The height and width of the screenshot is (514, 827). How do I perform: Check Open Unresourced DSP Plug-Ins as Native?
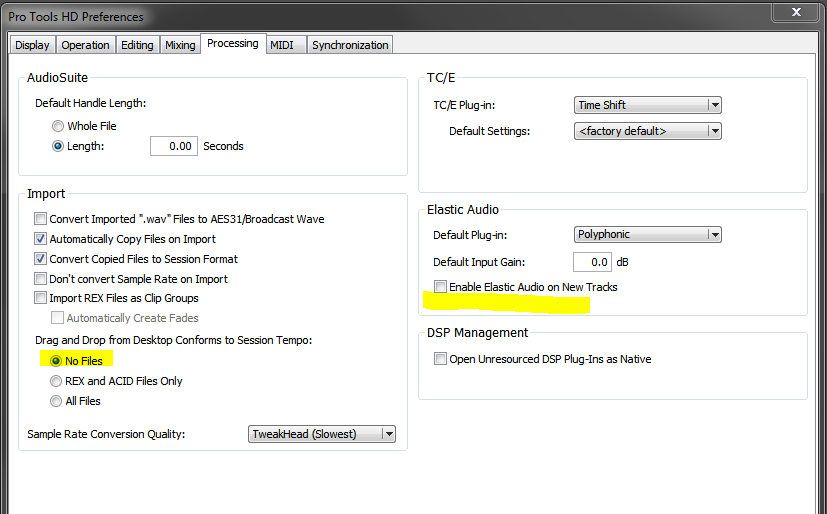pos(440,359)
